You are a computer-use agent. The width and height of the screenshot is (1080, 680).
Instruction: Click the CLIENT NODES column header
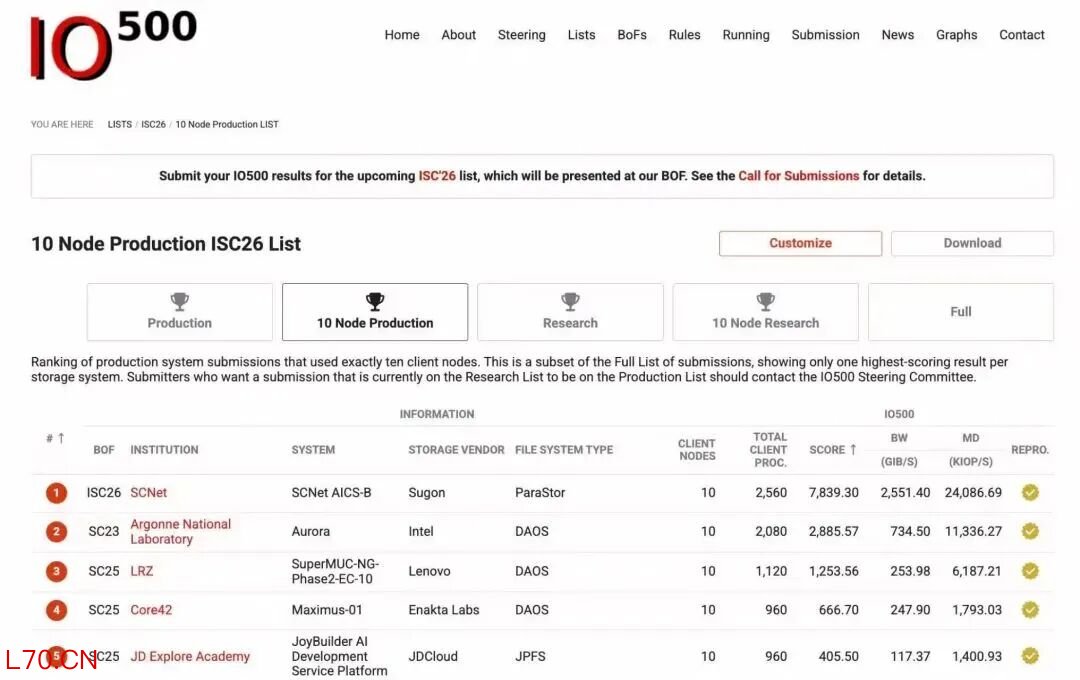point(697,450)
